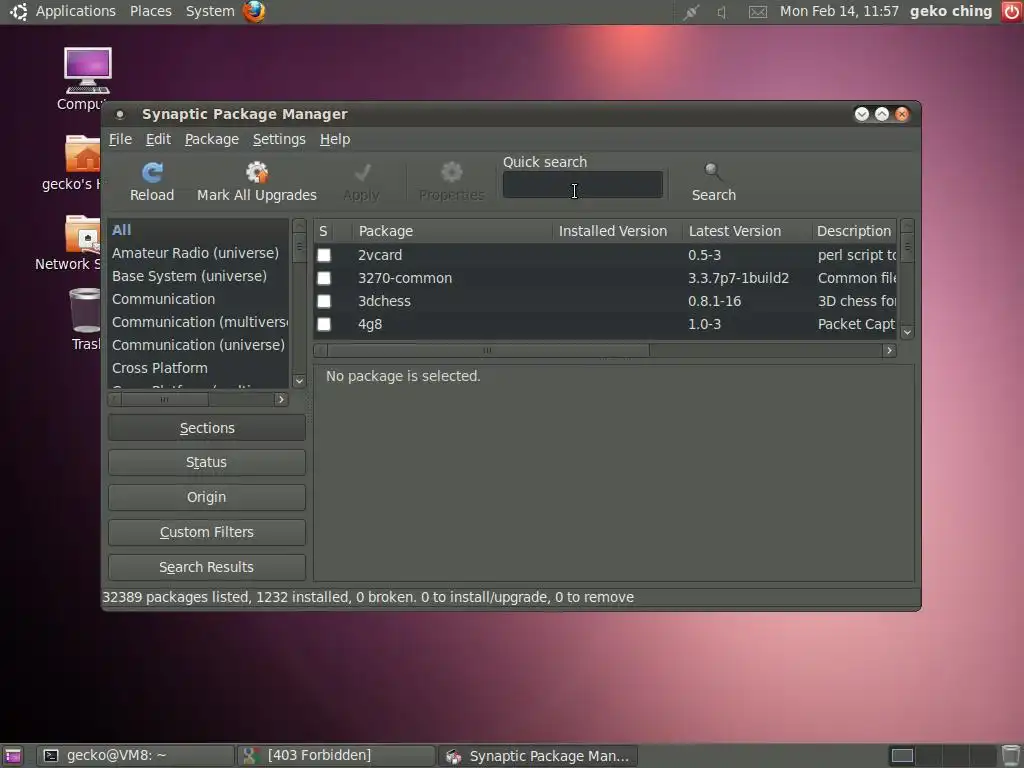Open the Trash desktop icon

point(85,311)
